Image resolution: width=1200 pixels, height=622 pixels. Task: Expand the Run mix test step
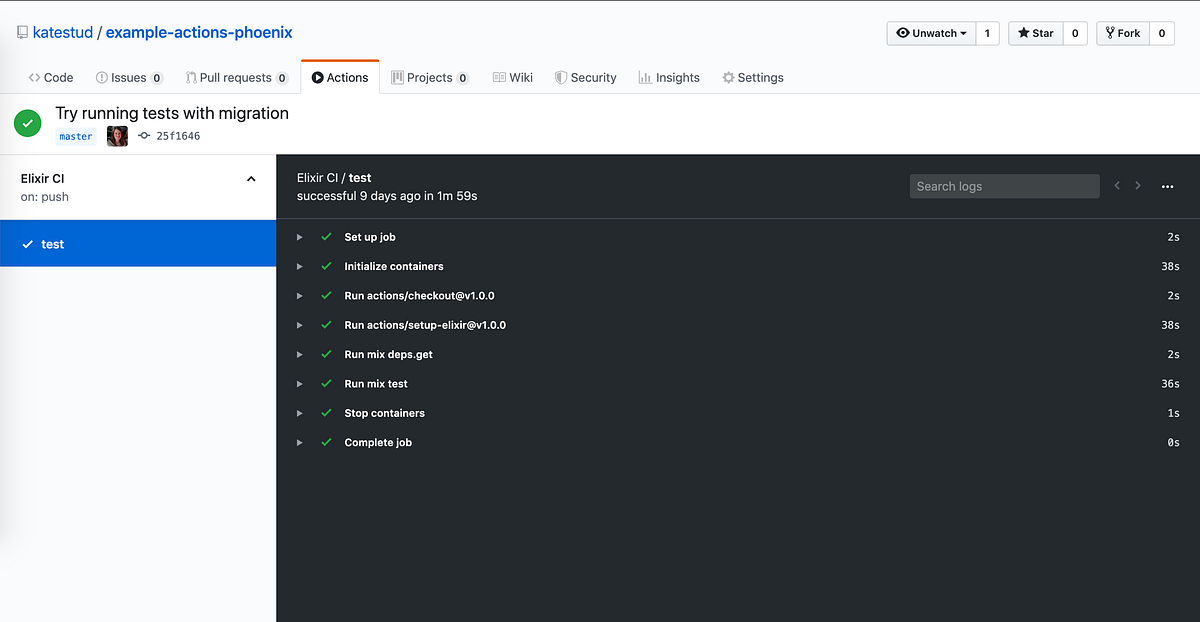(298, 383)
